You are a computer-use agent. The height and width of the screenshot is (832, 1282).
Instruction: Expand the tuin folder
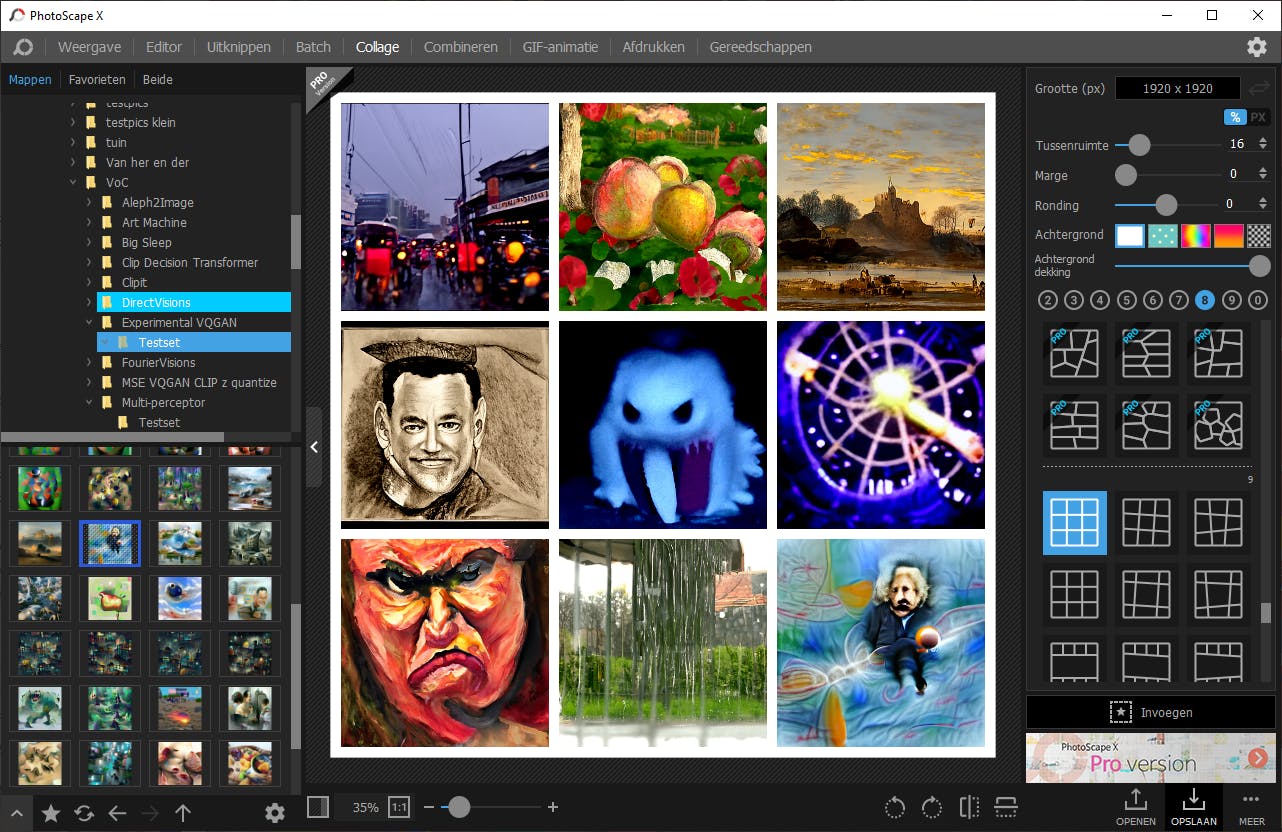(x=73, y=143)
